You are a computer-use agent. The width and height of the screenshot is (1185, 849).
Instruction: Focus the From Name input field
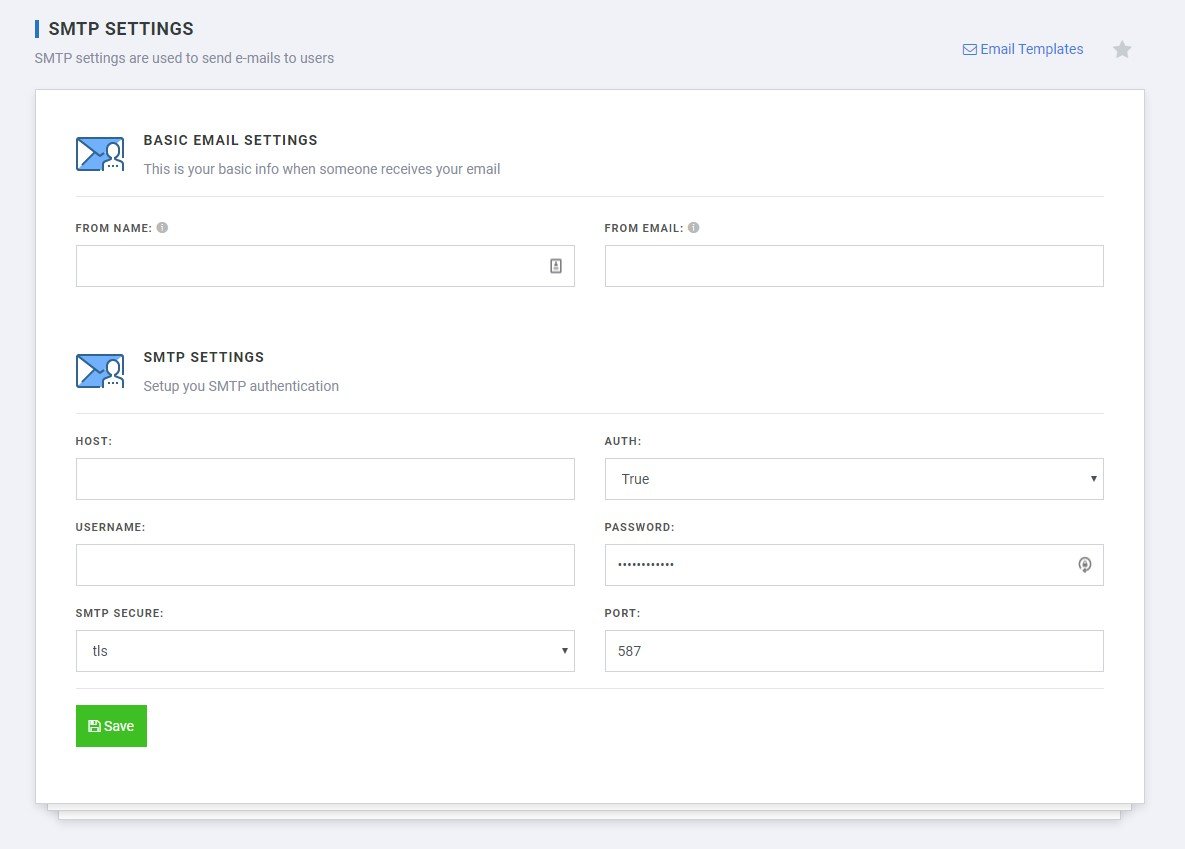(x=325, y=266)
